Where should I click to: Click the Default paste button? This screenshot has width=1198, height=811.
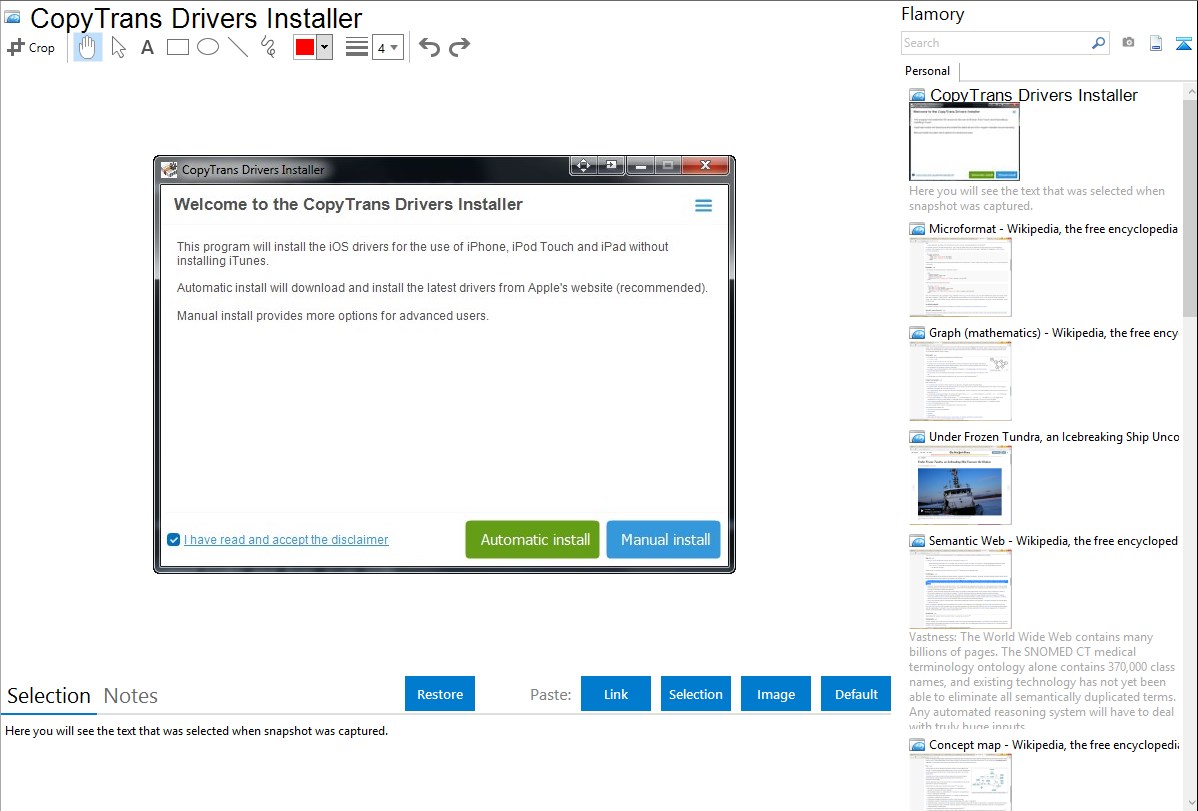coord(856,694)
